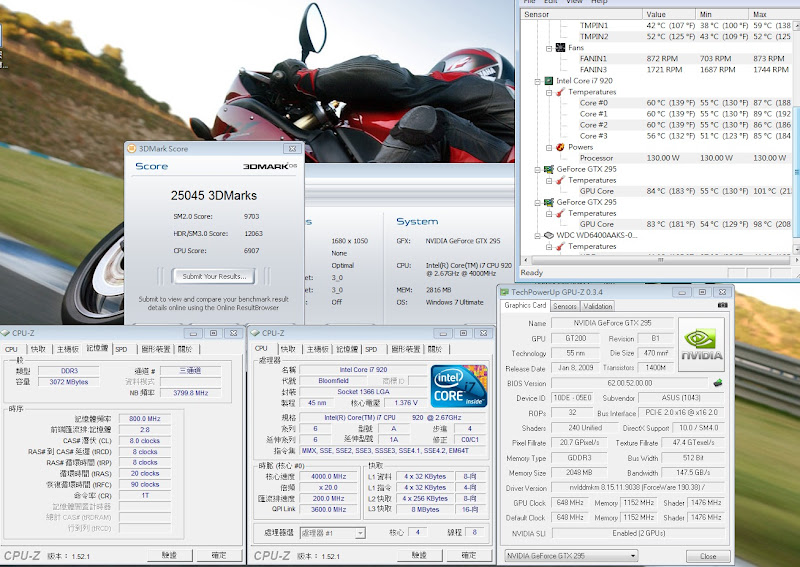Open the SPD tab in right CPU-Z window

371,349
